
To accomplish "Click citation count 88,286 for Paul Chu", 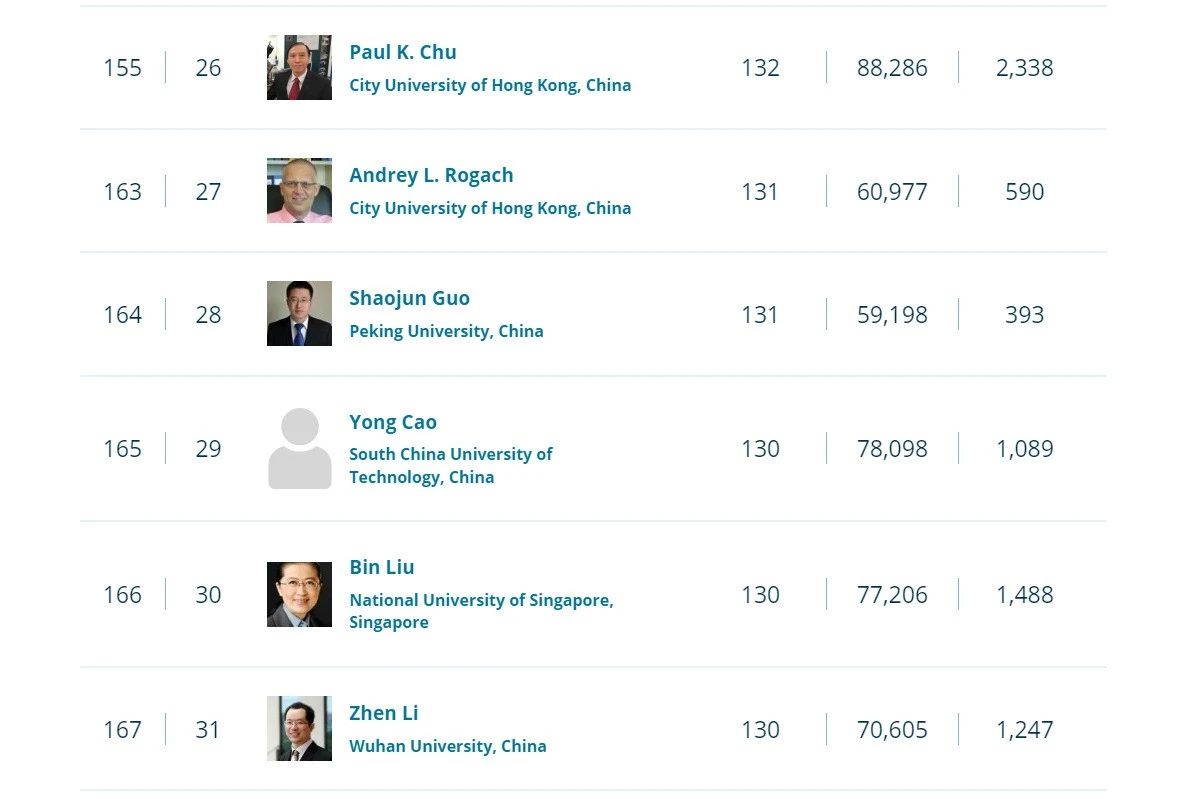I will pyautogui.click(x=892, y=68).
